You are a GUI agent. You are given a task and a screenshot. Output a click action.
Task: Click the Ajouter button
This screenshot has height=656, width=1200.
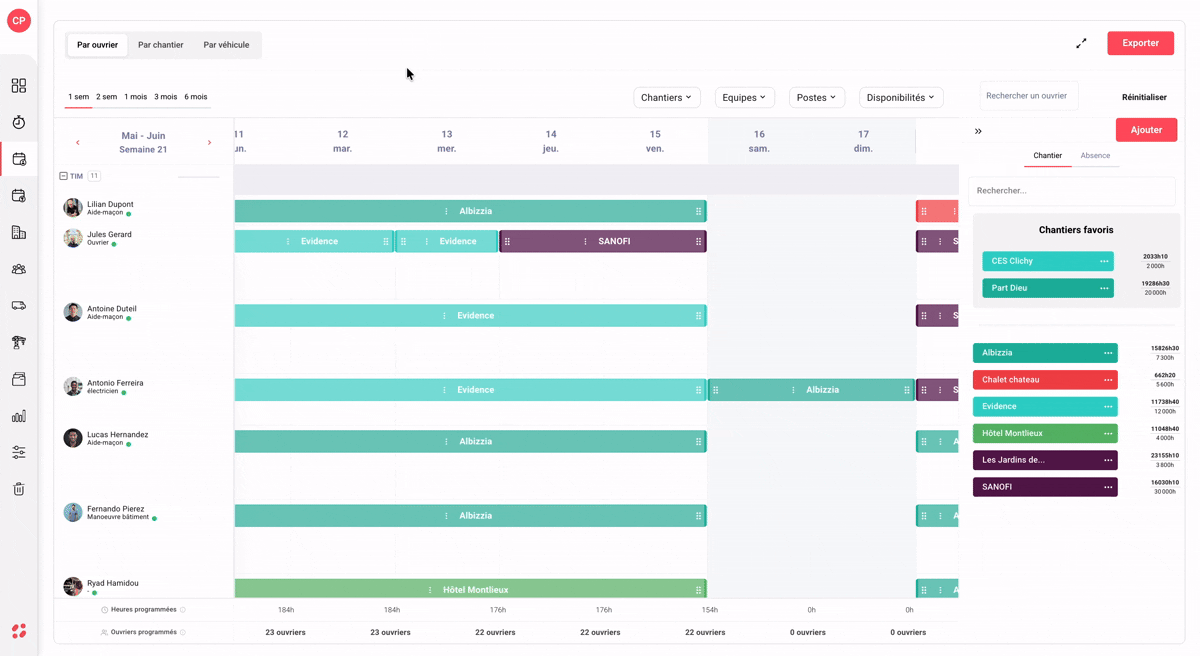[1146, 130]
